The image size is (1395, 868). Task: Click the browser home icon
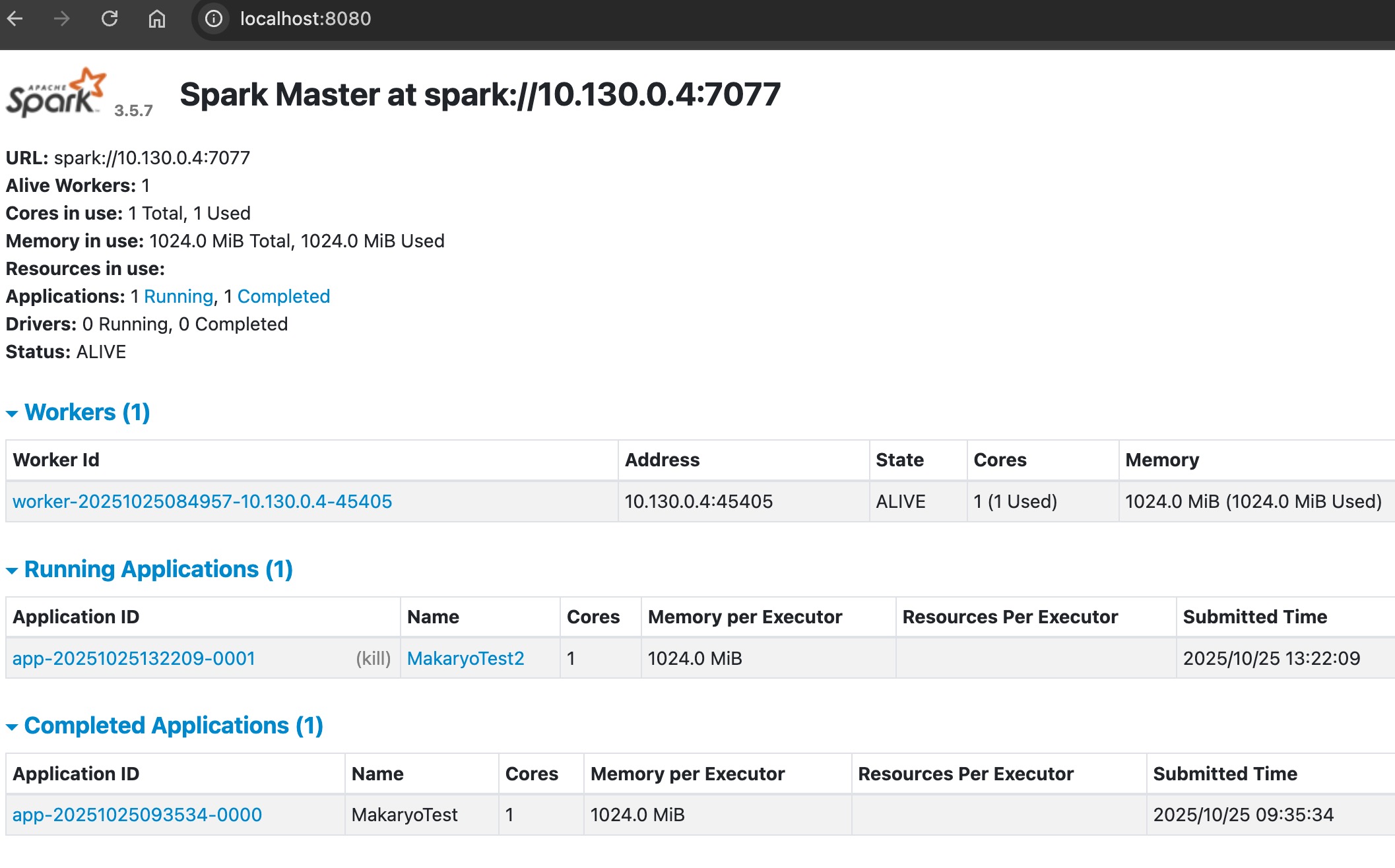pos(156,18)
